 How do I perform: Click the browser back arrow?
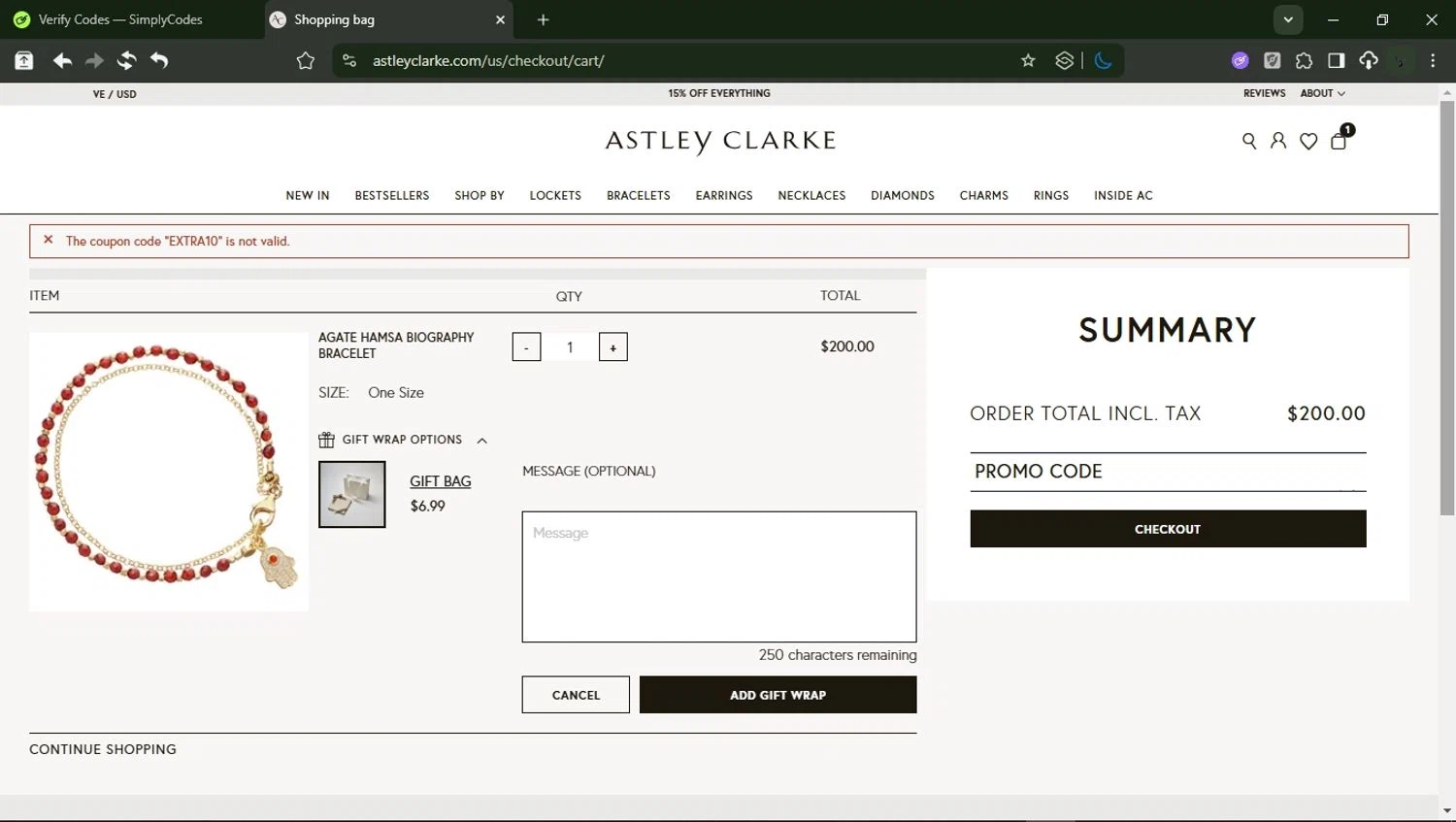point(63,60)
